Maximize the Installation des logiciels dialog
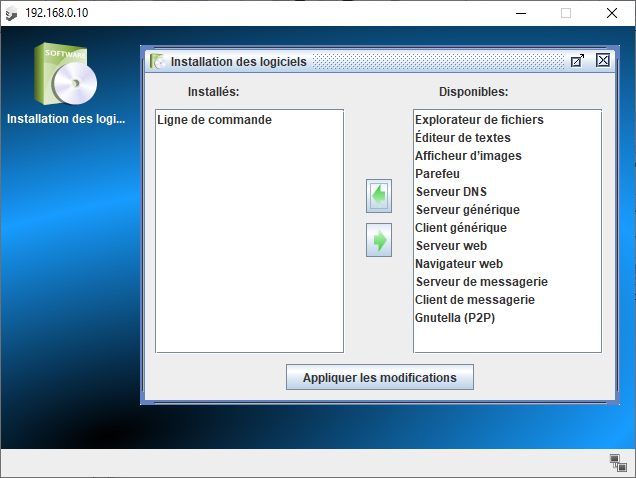Image resolution: width=636 pixels, height=478 pixels. pyautogui.click(x=577, y=61)
